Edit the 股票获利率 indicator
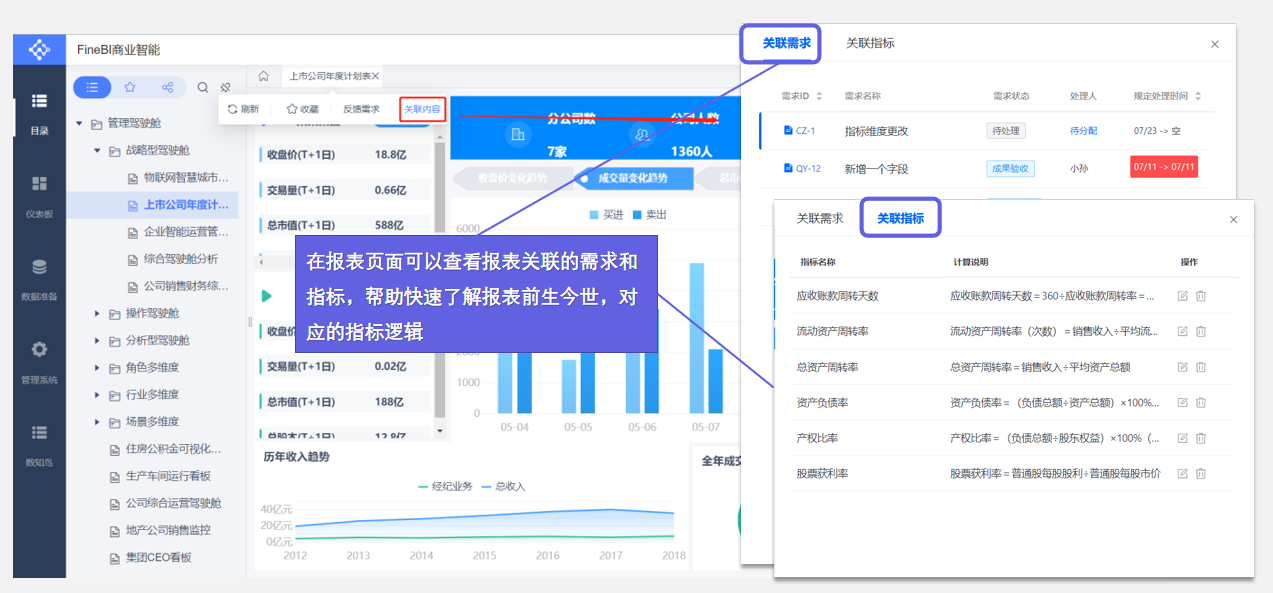The image size is (1273, 593). click(x=1183, y=473)
